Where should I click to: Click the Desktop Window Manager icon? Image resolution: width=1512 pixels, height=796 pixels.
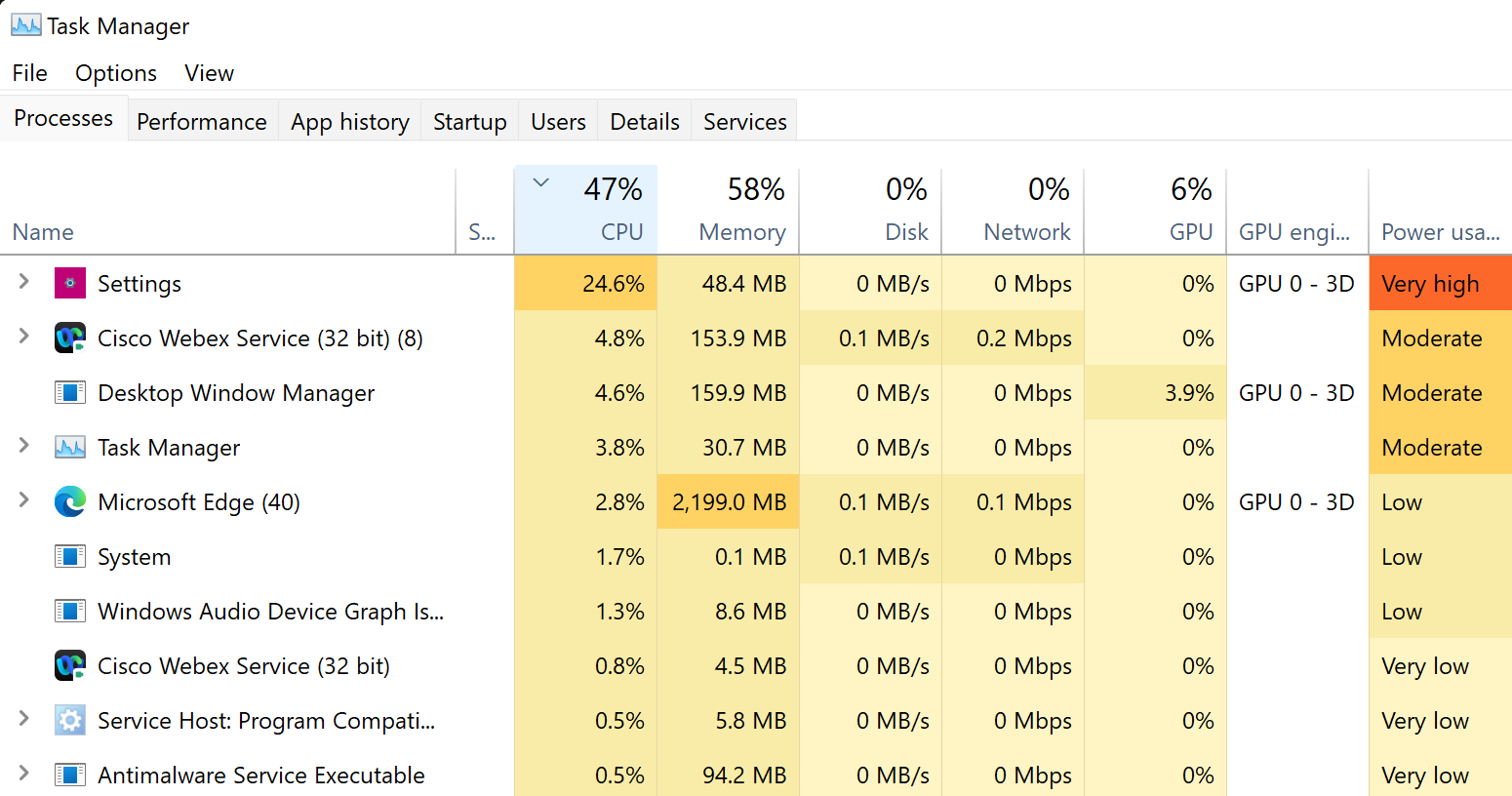(70, 393)
